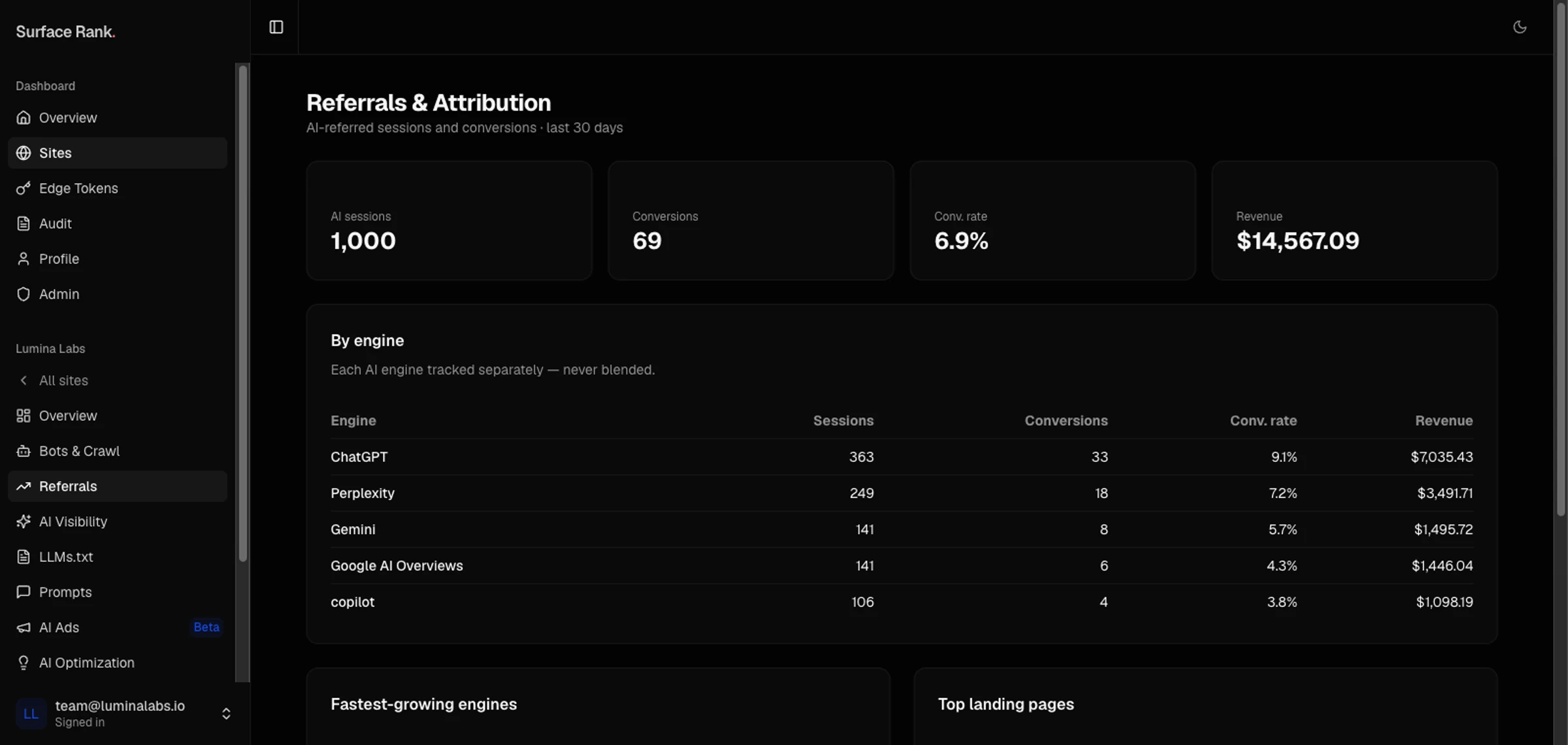Click the main page scrollbar

(1561, 258)
